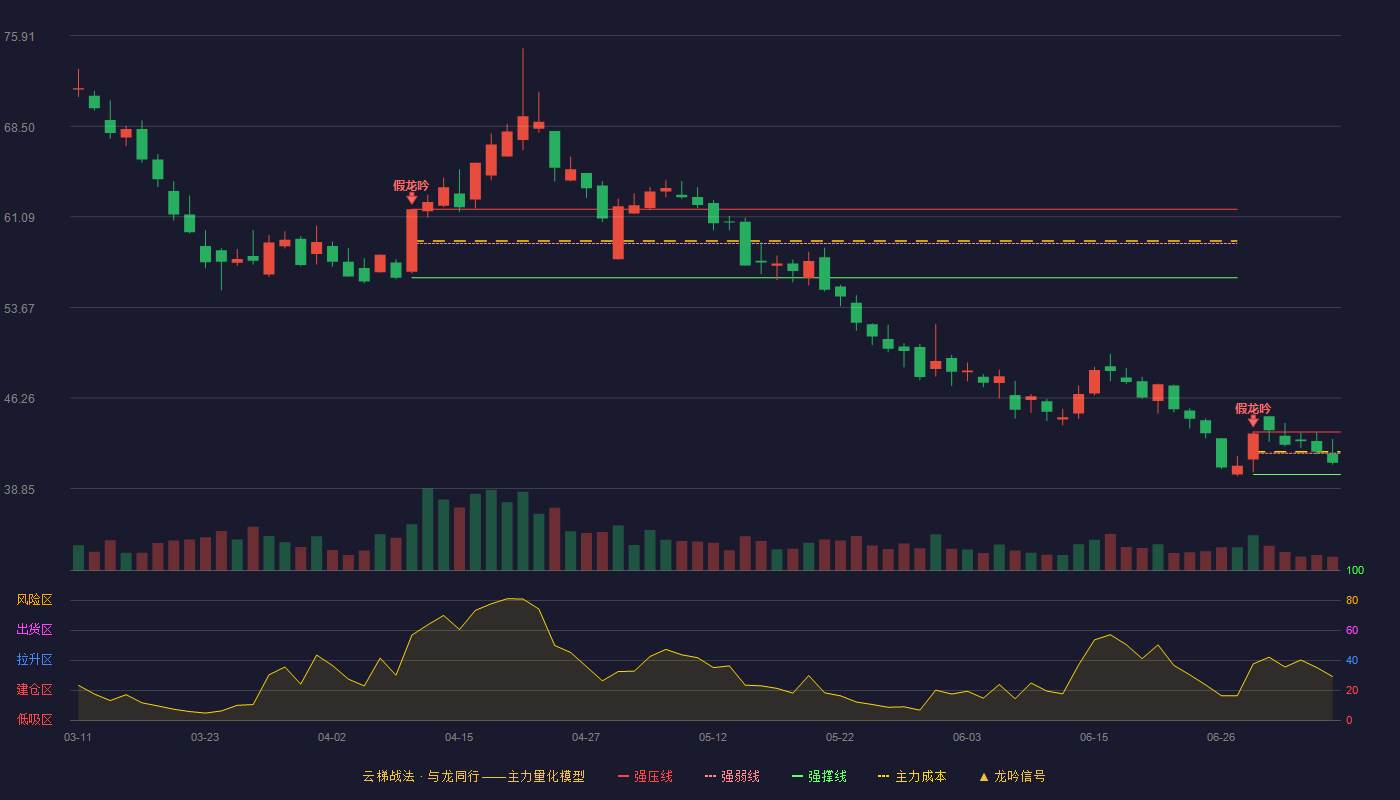The width and height of the screenshot is (1400, 800).
Task: Click the purple 60 indicator scale value
Action: coord(1352,630)
